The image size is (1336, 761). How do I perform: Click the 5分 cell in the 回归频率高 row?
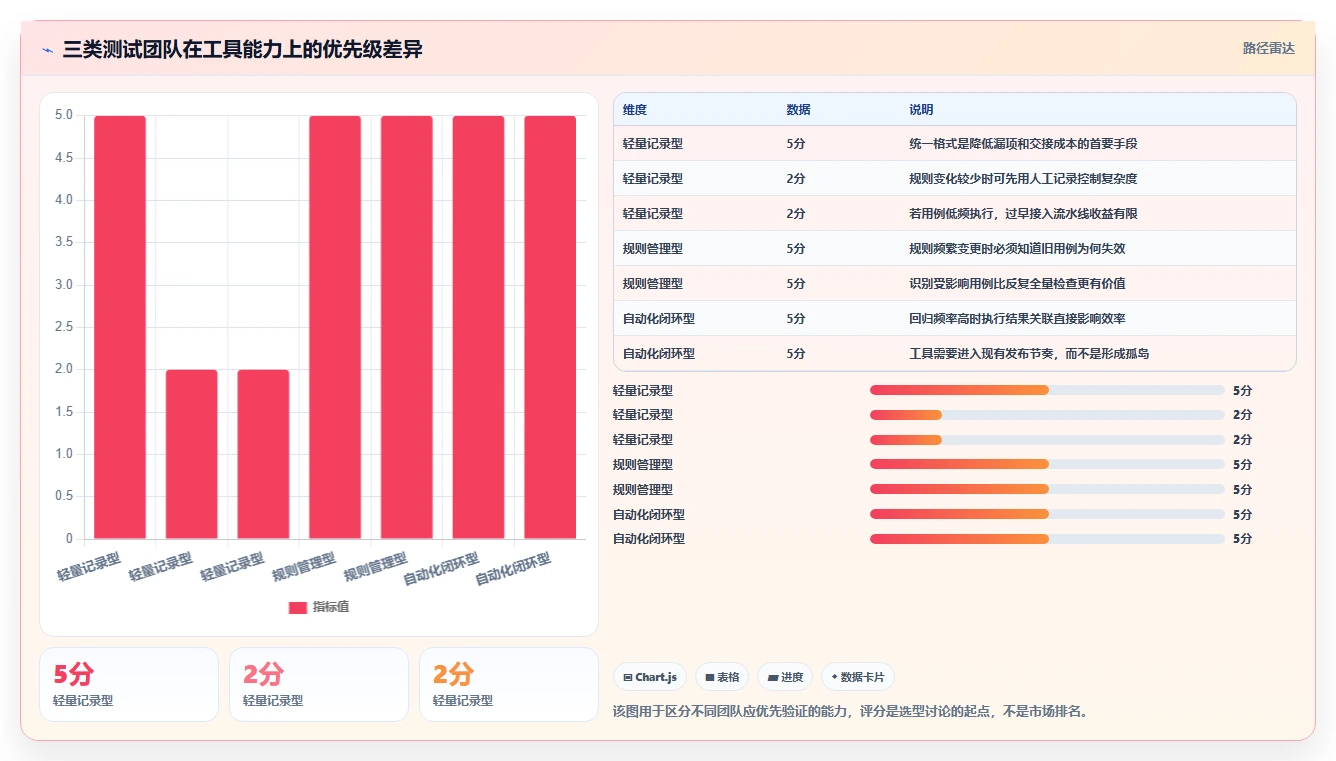[796, 319]
